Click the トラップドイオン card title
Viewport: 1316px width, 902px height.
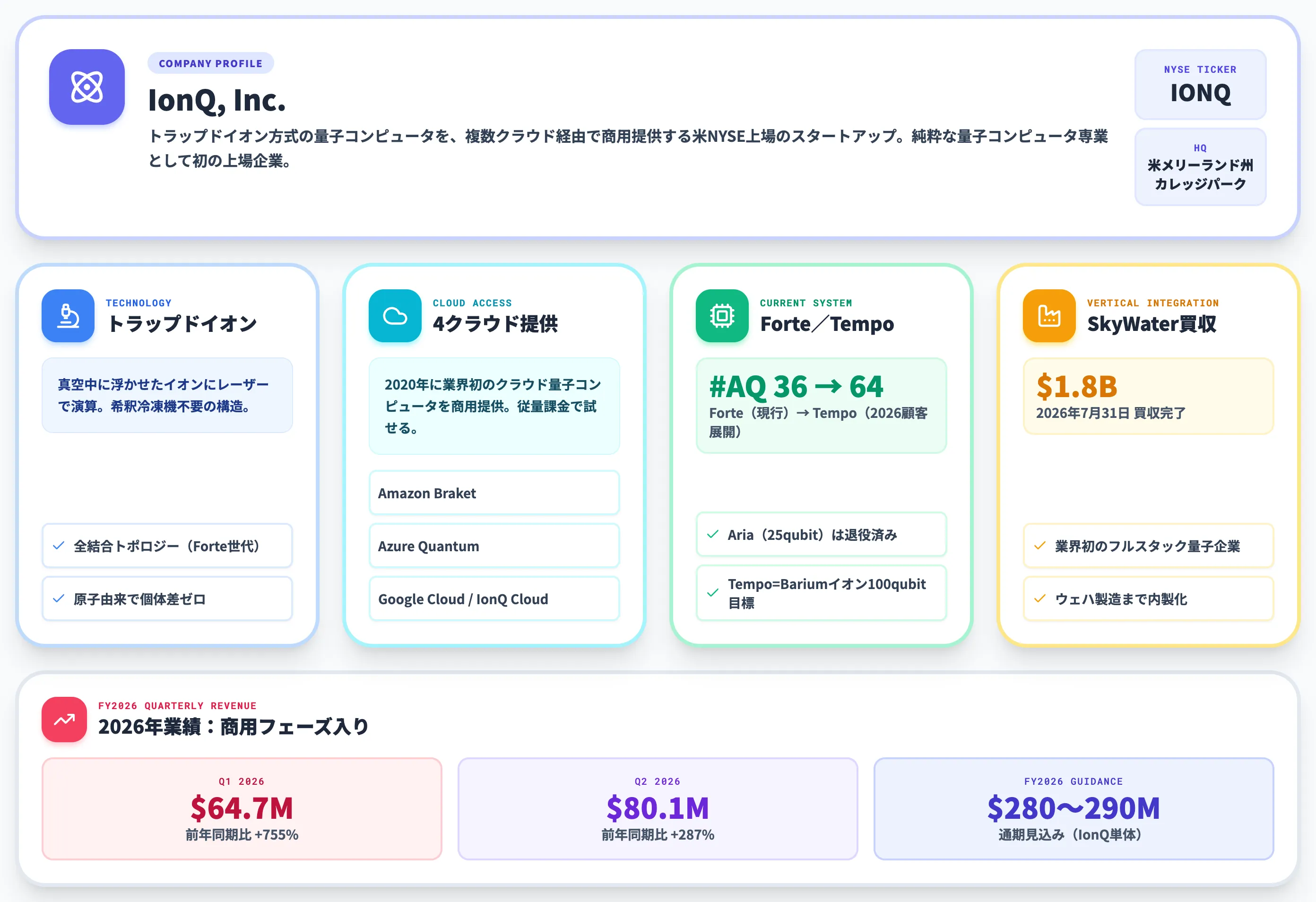click(182, 324)
